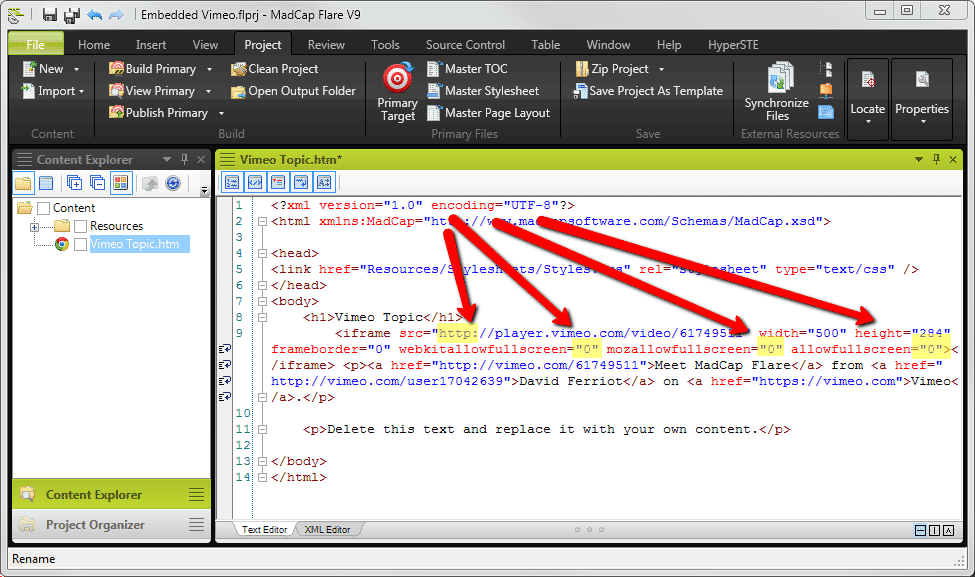Click the Content Explorer accordion menu icon

tap(196, 495)
